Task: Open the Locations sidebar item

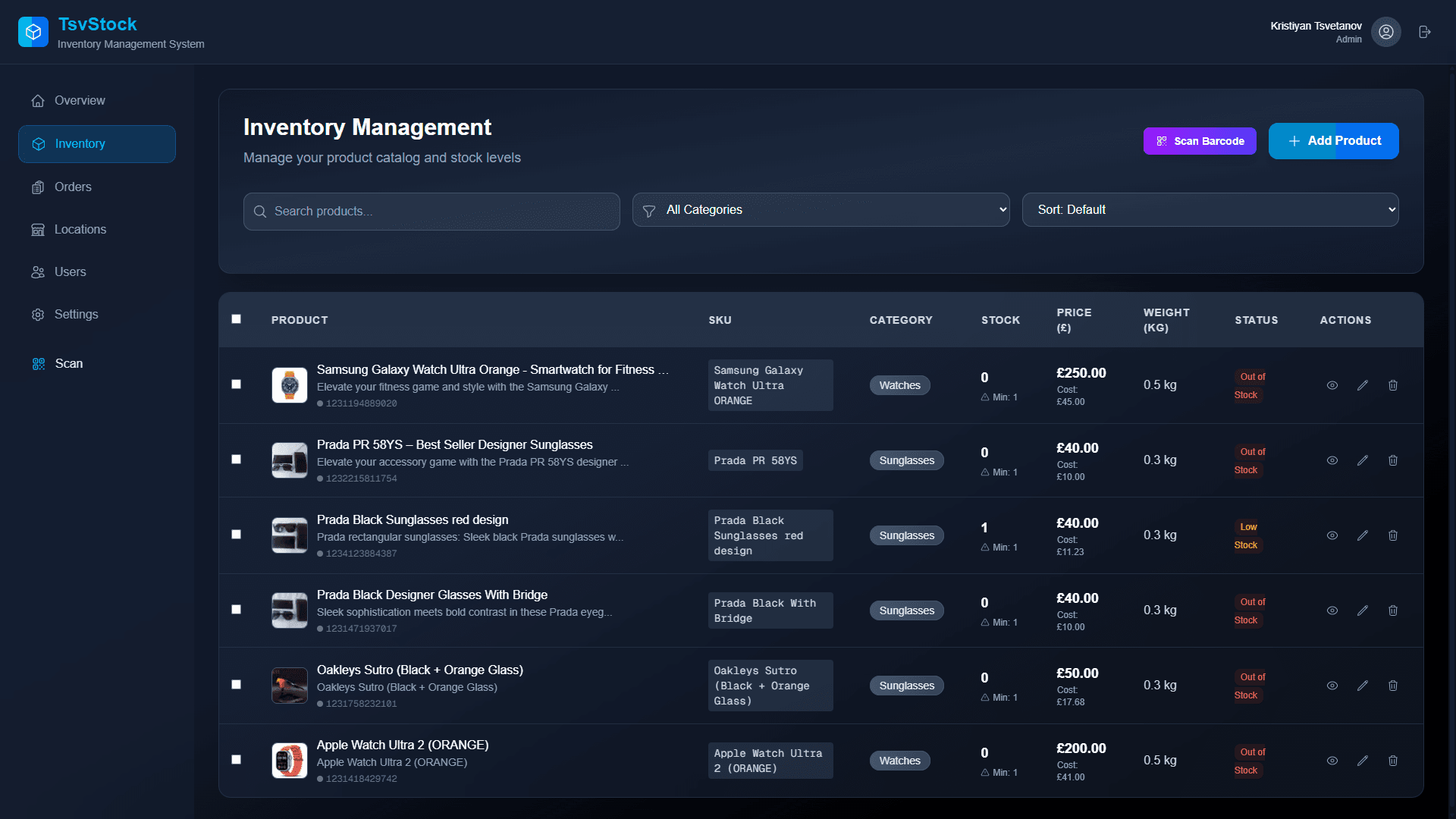Action: click(x=80, y=230)
